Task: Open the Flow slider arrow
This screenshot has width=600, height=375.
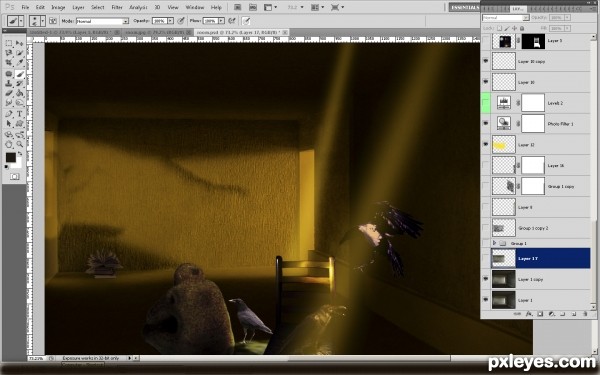Action: click(x=221, y=21)
